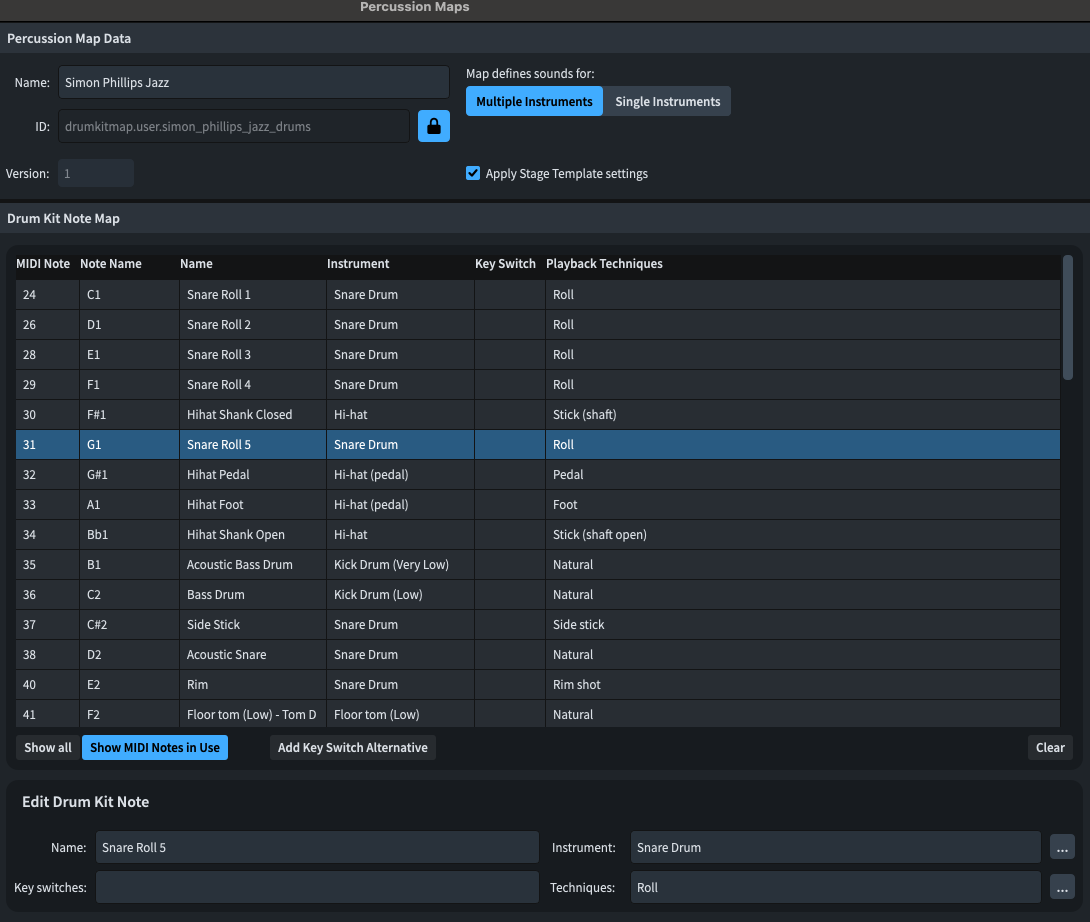This screenshot has height=922, width=1090.
Task: Select Multiple Instruments map mode
Action: [534, 102]
